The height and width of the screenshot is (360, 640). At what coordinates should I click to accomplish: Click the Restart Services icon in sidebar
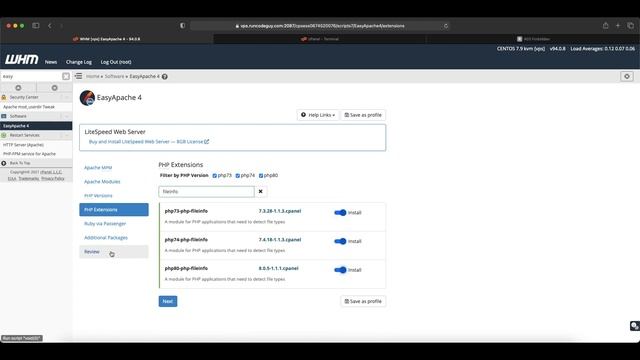pos(4,135)
